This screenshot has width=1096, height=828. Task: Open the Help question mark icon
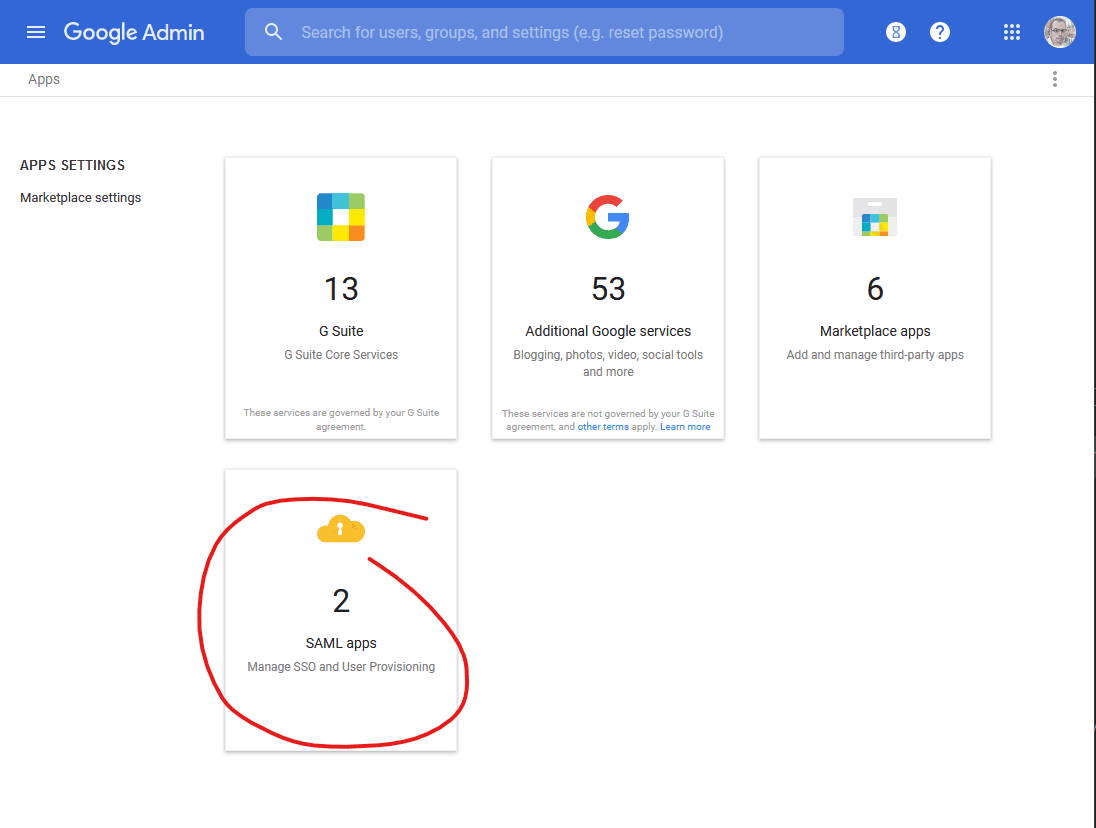(940, 32)
